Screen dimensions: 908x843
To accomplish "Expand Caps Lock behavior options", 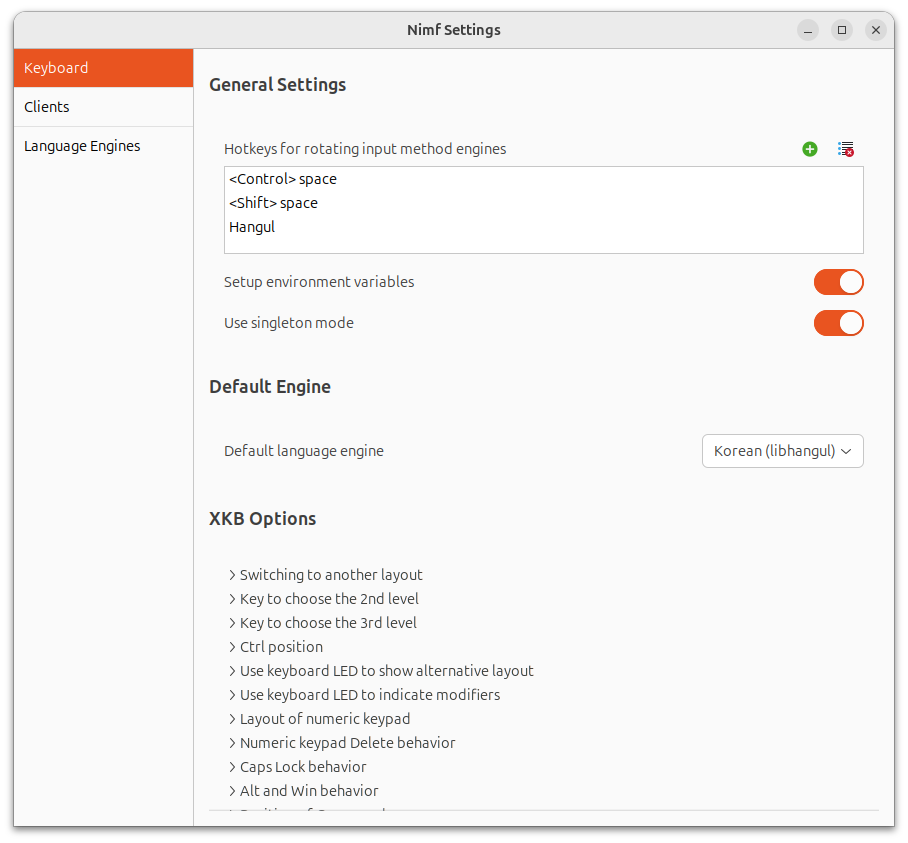I will click(x=232, y=767).
